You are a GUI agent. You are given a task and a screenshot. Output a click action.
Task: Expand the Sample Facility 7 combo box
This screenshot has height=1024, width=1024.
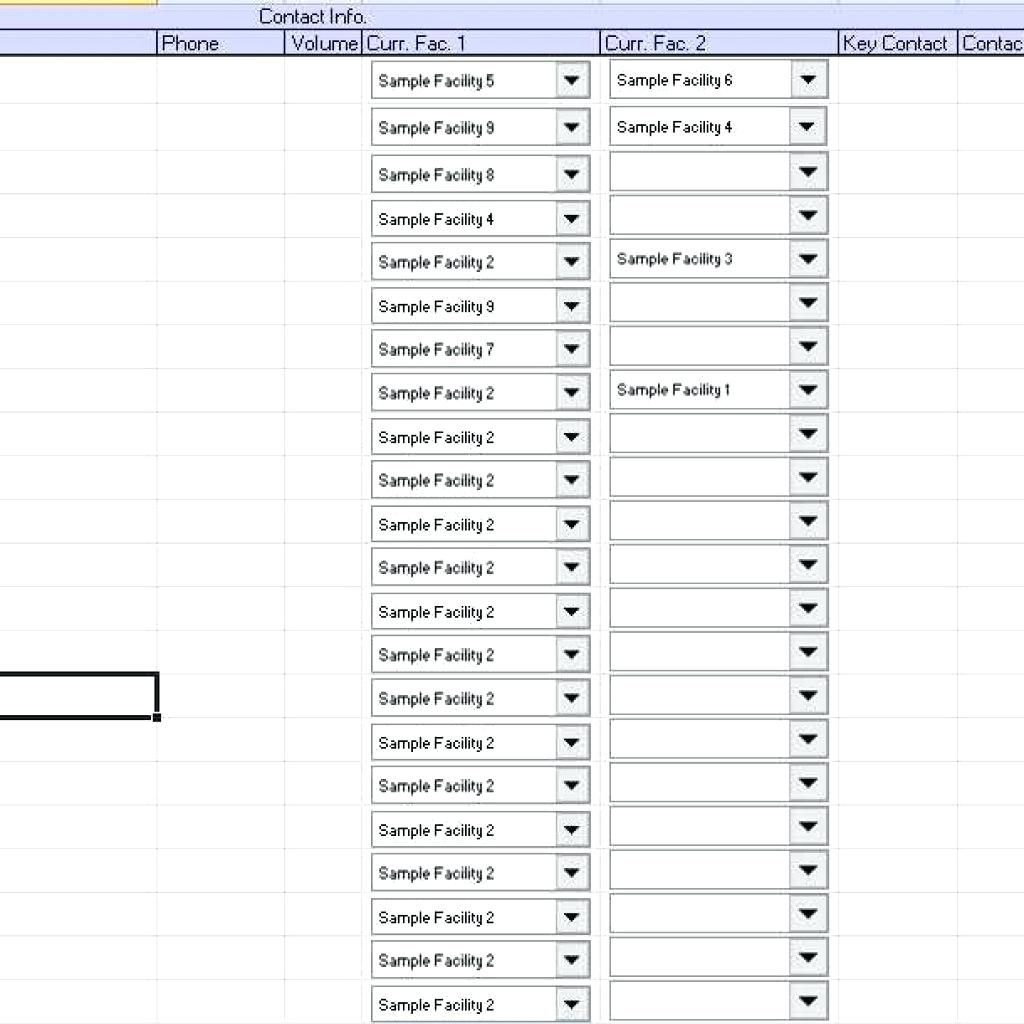[x=572, y=349]
